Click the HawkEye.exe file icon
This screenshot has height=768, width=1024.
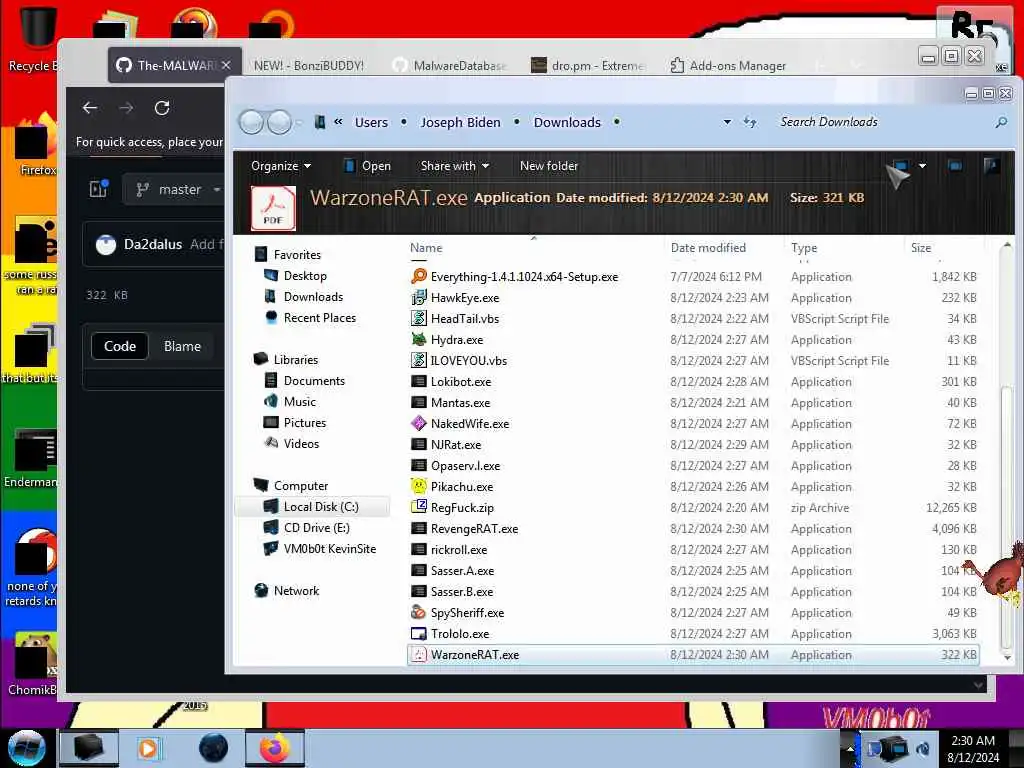419,298
